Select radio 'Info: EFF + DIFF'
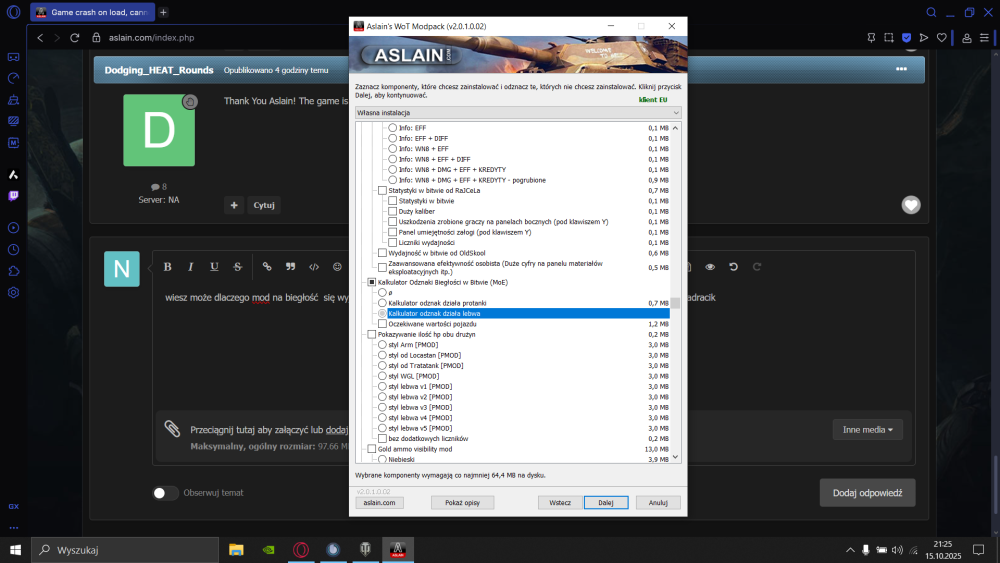 tap(392, 138)
